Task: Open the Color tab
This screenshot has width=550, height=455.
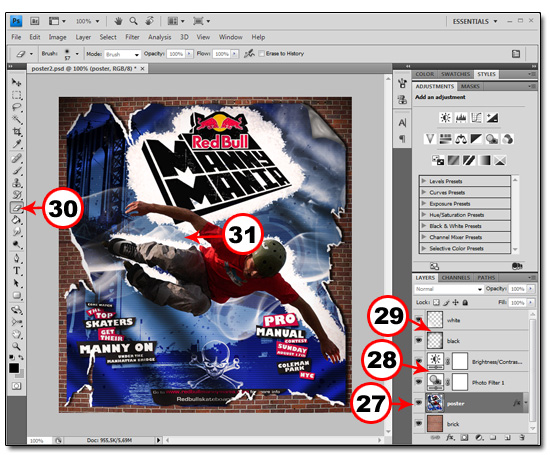Action: pyautogui.click(x=425, y=74)
